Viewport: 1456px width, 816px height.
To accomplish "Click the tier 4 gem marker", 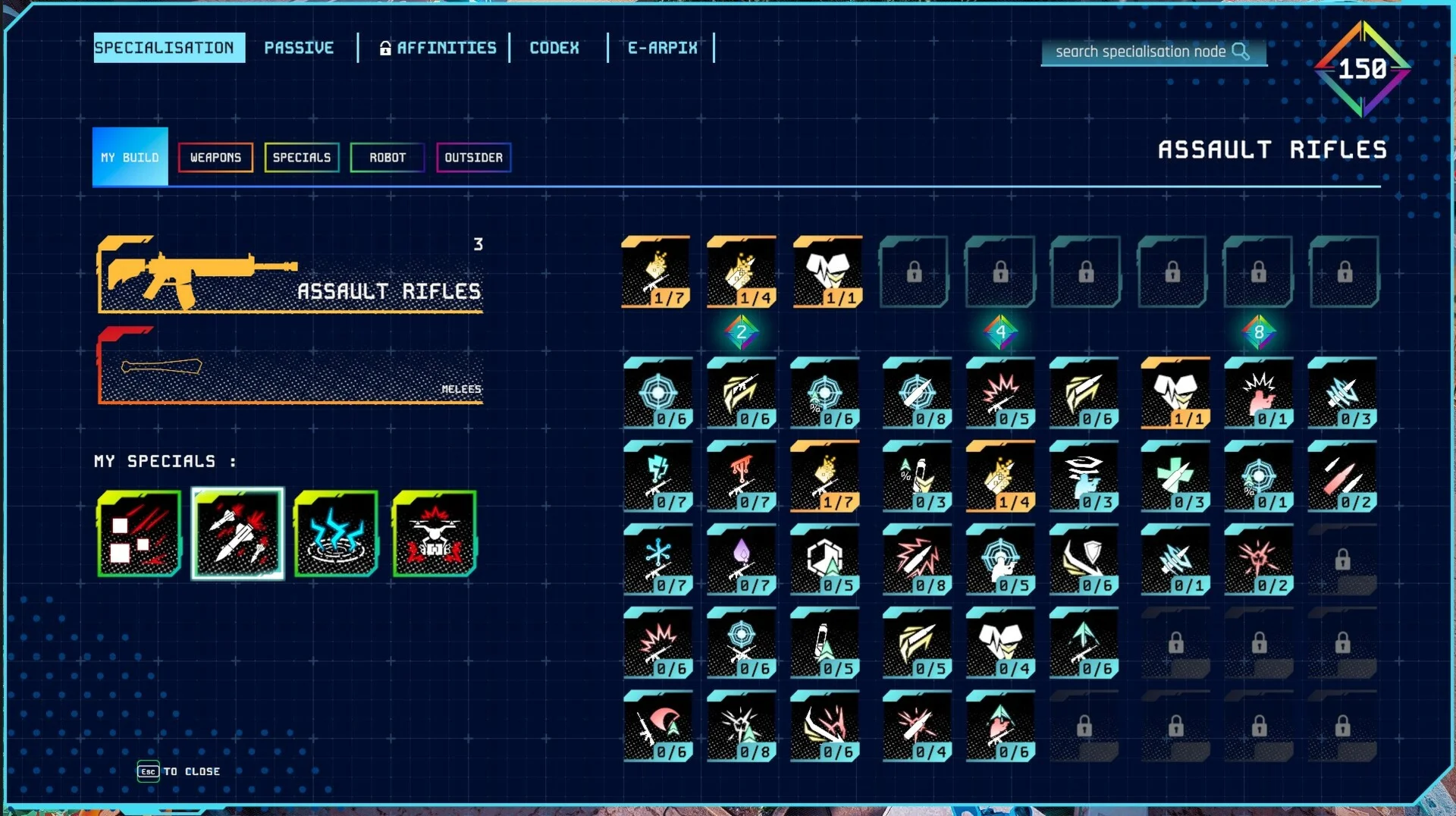I will coord(1000,332).
